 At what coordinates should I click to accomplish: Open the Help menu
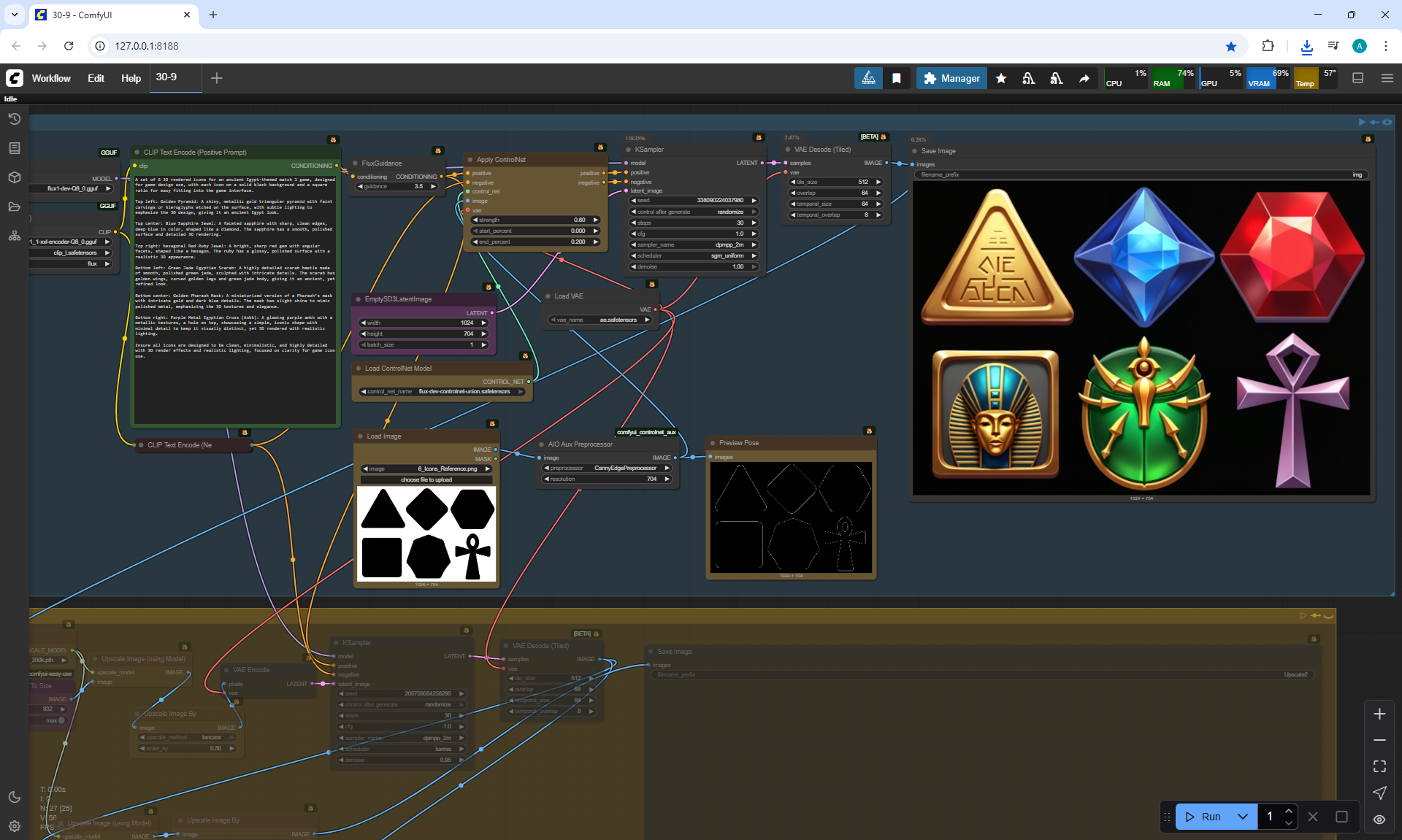(x=131, y=78)
